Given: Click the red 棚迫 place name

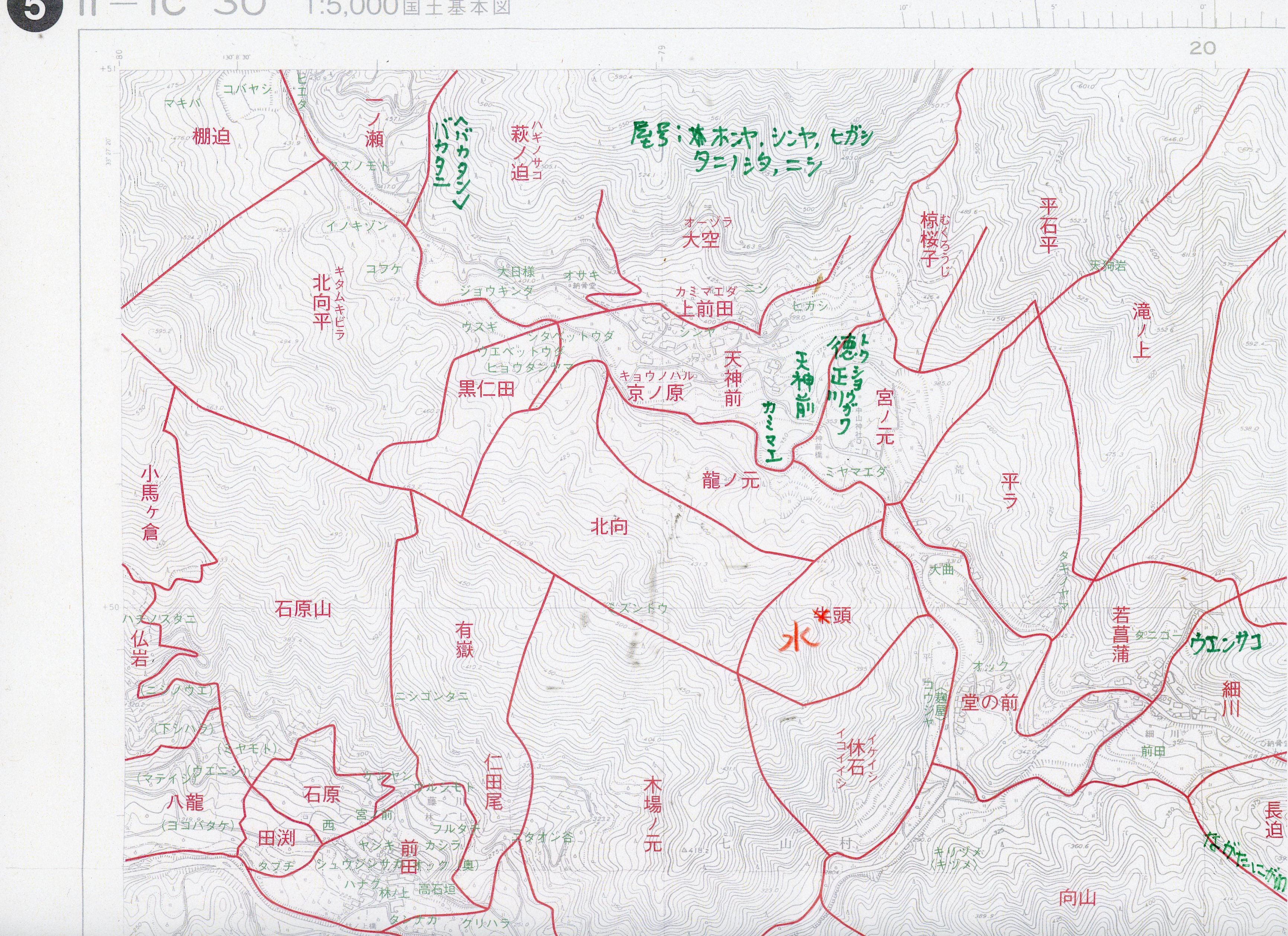Looking at the screenshot, I should coord(211,137).
